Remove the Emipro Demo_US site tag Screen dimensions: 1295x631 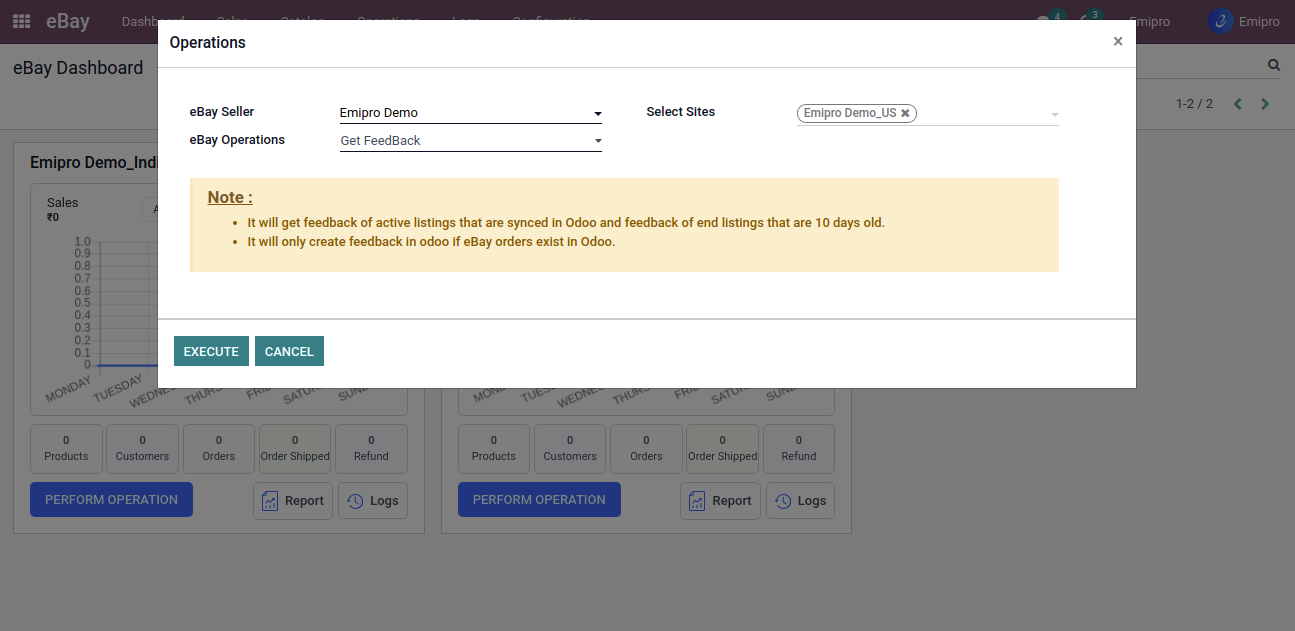905,113
